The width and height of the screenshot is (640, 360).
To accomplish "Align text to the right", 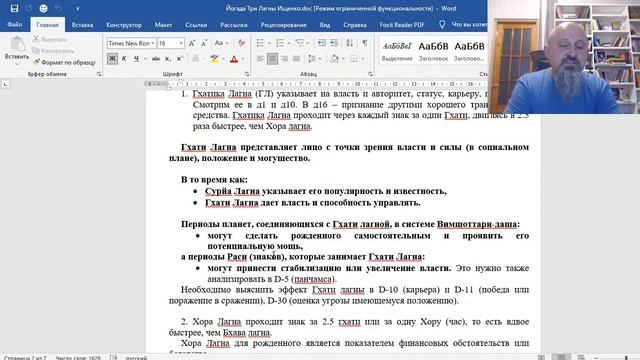I will [x=284, y=59].
